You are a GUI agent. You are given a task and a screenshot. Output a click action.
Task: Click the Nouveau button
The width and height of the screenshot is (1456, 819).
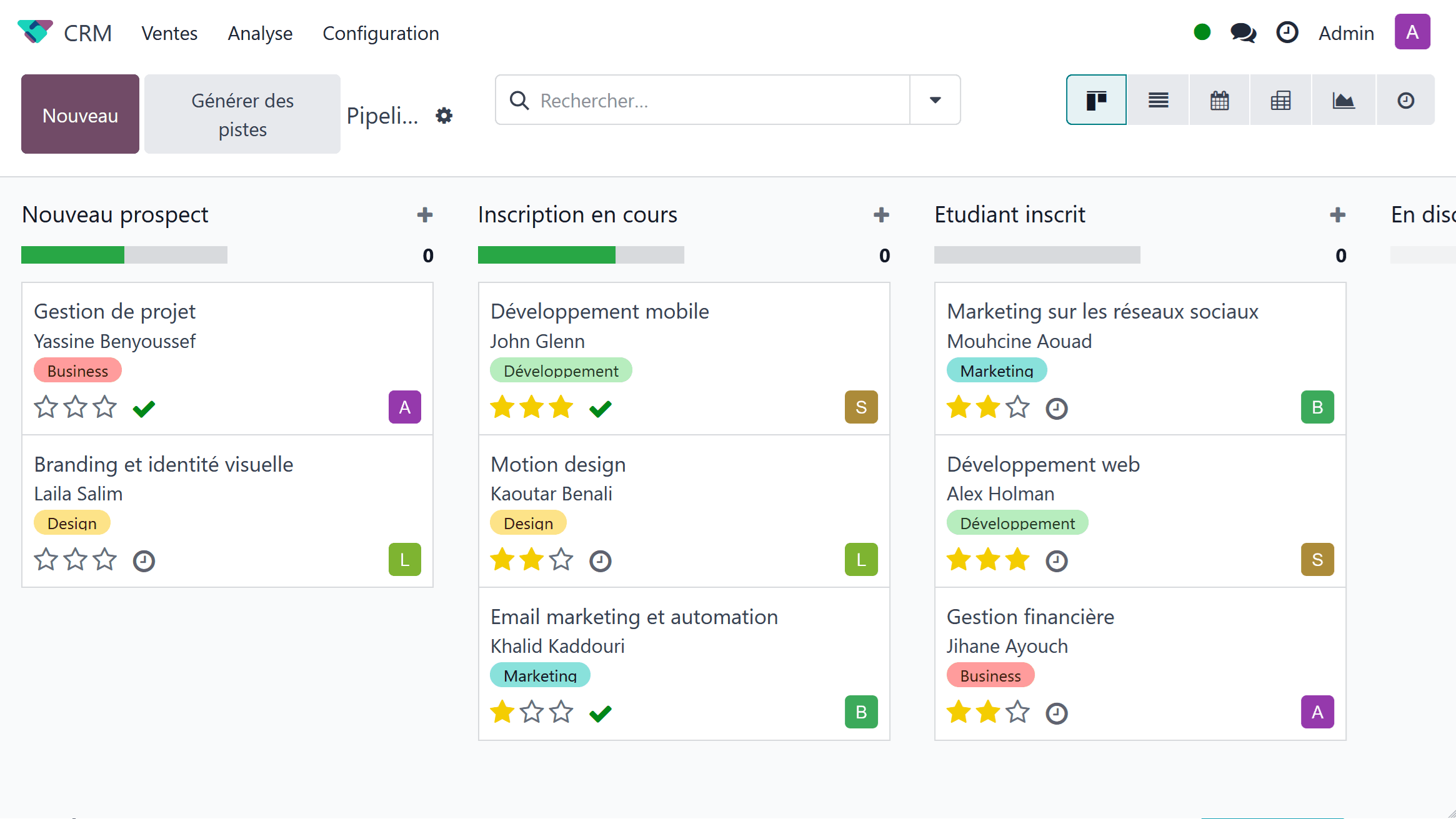[x=80, y=114]
